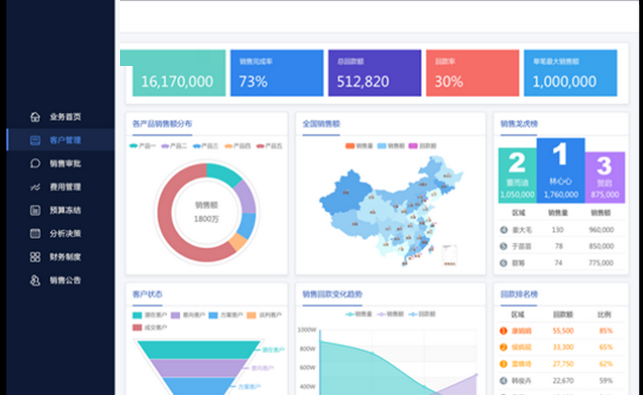
Task: Click gray rank 4 badge in 回款排名榜
Action: [x=504, y=381]
